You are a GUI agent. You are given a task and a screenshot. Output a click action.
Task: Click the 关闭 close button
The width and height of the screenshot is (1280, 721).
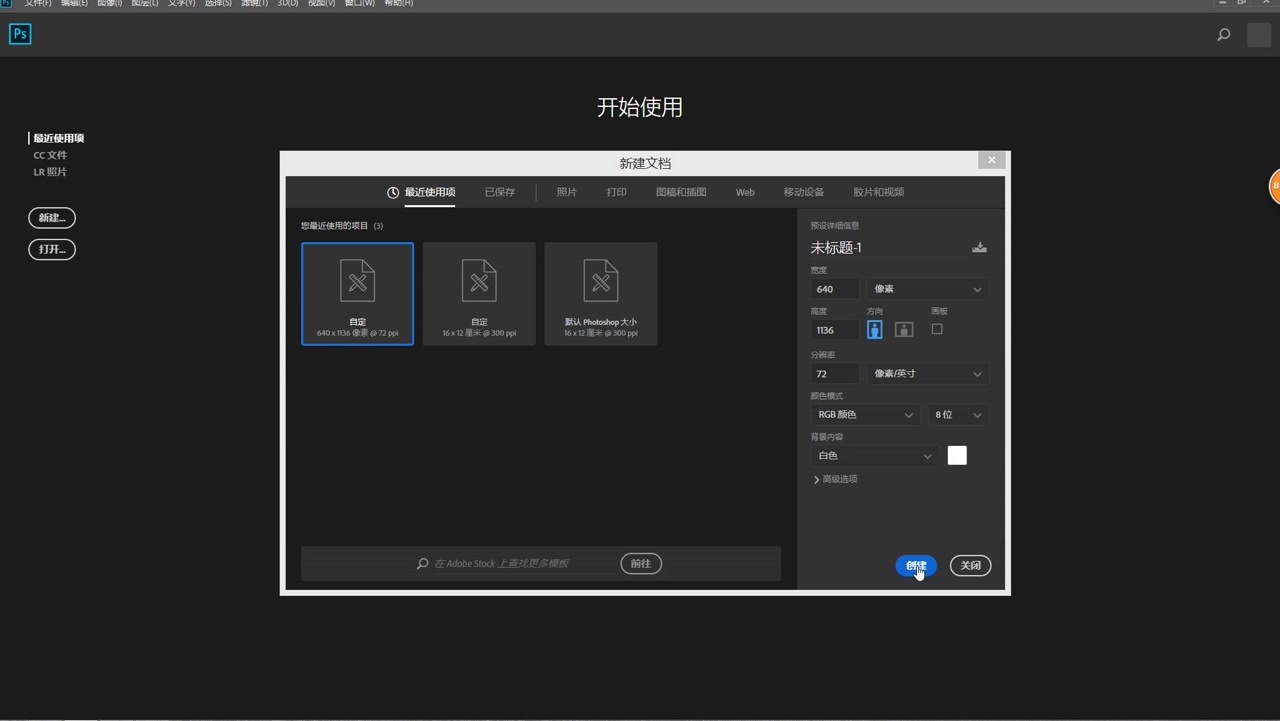970,566
